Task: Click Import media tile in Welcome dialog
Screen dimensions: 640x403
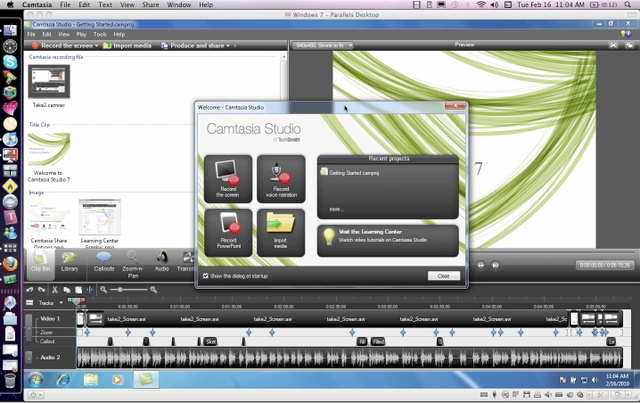Action: click(x=281, y=233)
